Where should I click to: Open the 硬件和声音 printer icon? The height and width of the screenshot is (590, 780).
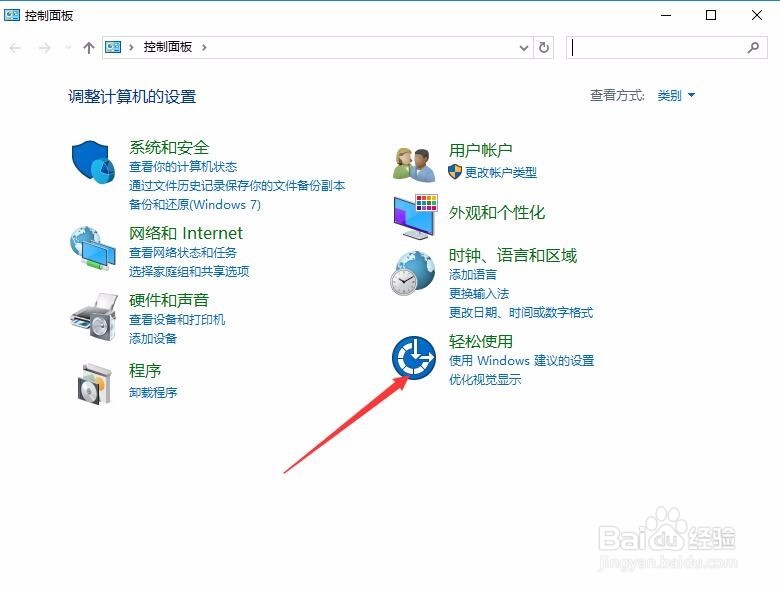94,317
